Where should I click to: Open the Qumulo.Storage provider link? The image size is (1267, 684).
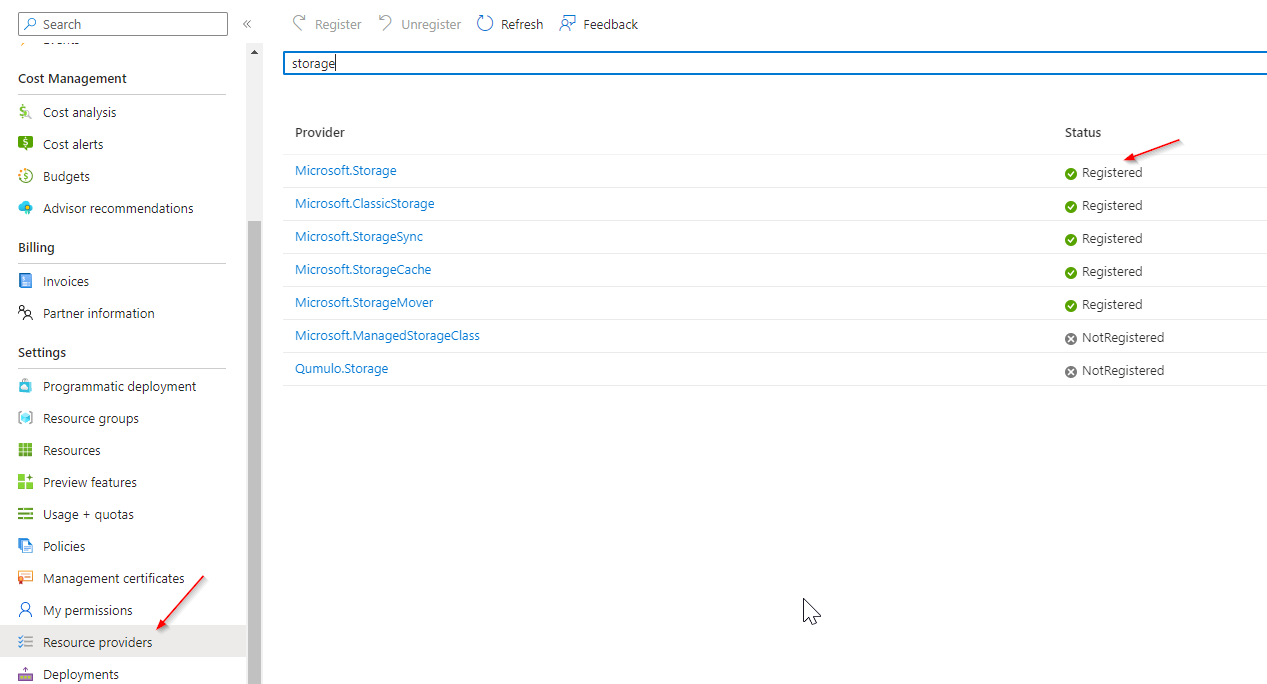coord(341,369)
